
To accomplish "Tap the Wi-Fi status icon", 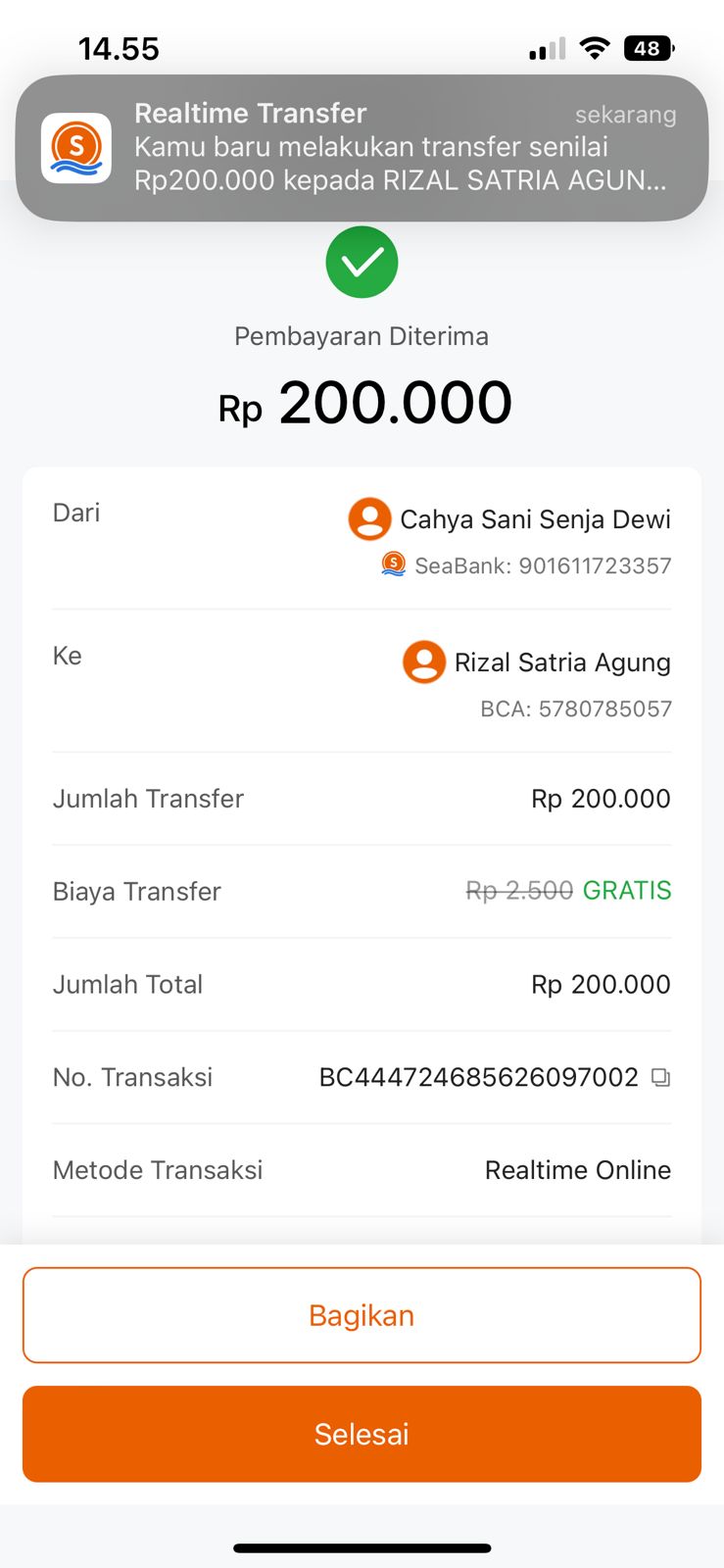I will 594,48.
